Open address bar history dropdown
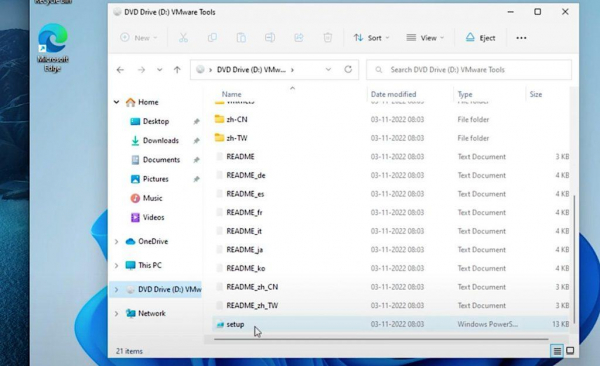Screen dimensions: 600x366 [328, 70]
